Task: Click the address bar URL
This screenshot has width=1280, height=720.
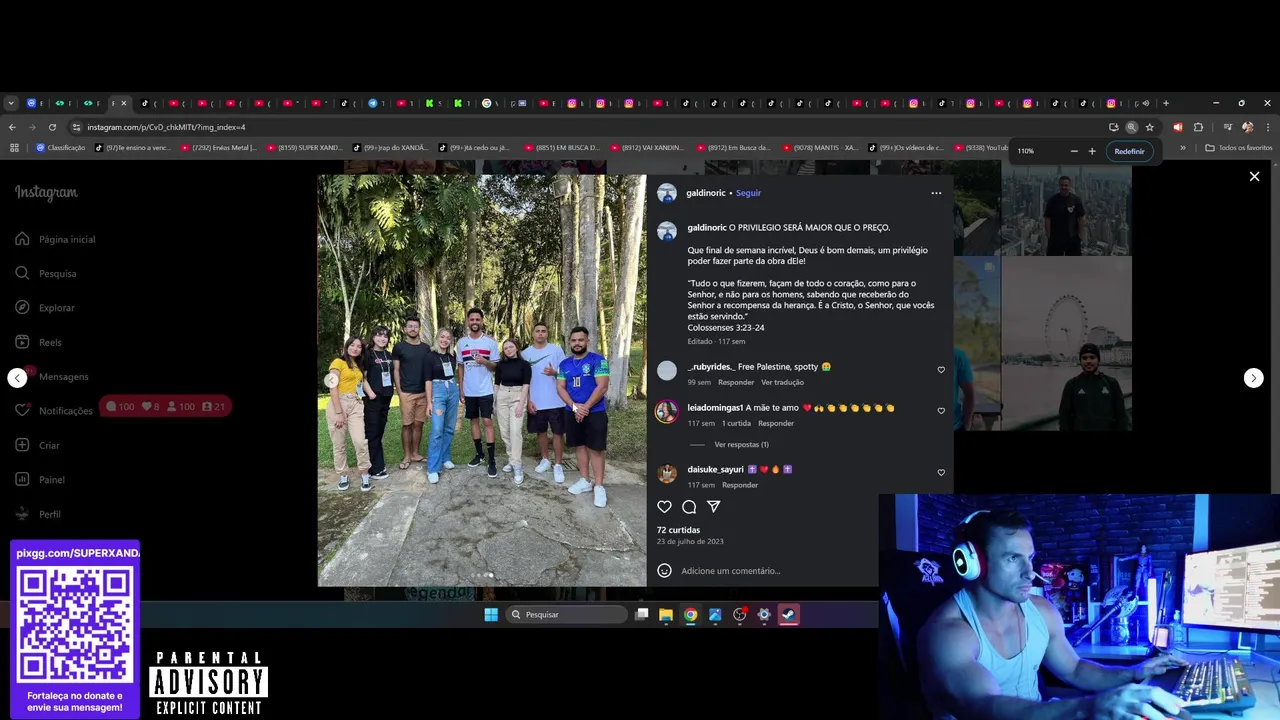Action: point(166,127)
